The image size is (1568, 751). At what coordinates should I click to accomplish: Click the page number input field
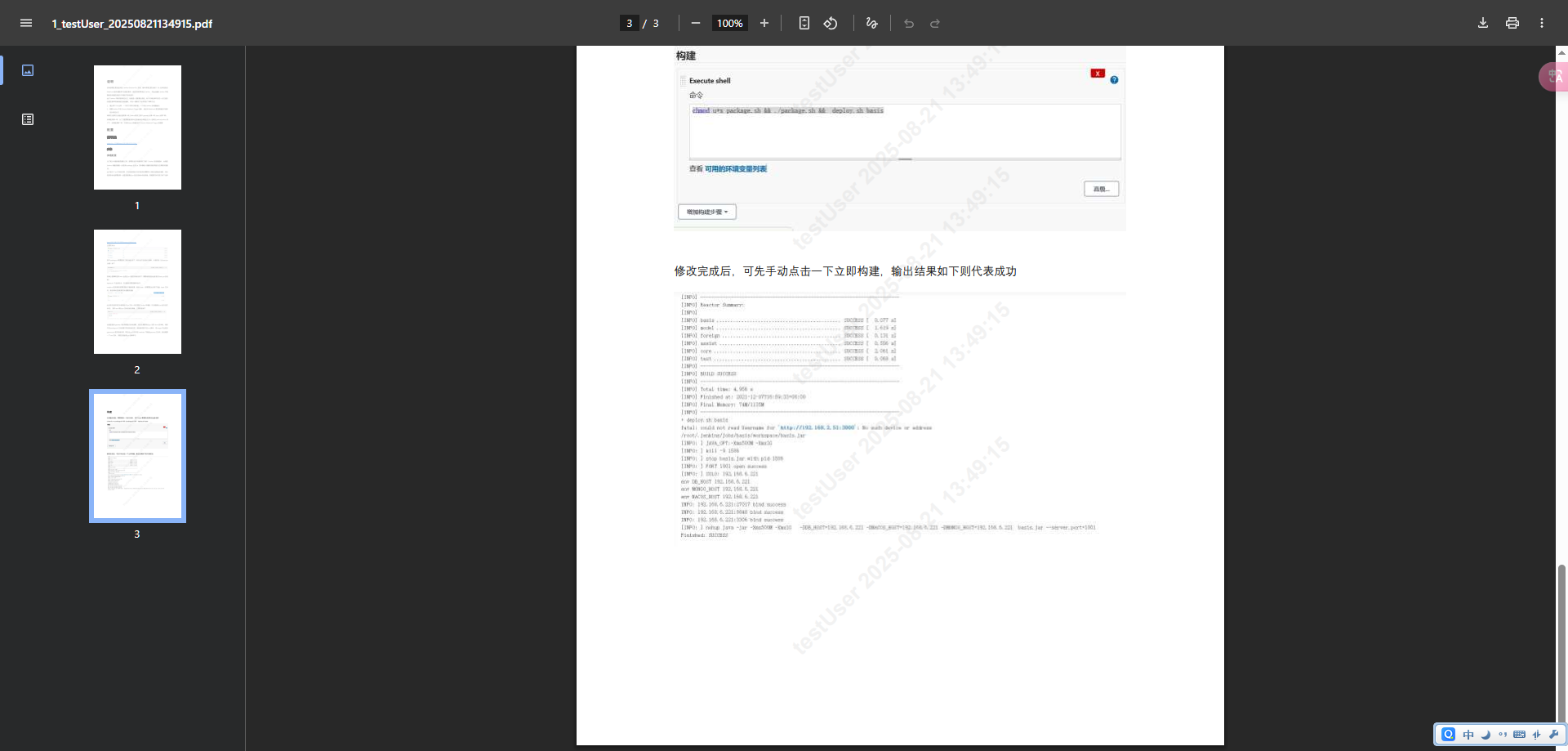coord(629,23)
